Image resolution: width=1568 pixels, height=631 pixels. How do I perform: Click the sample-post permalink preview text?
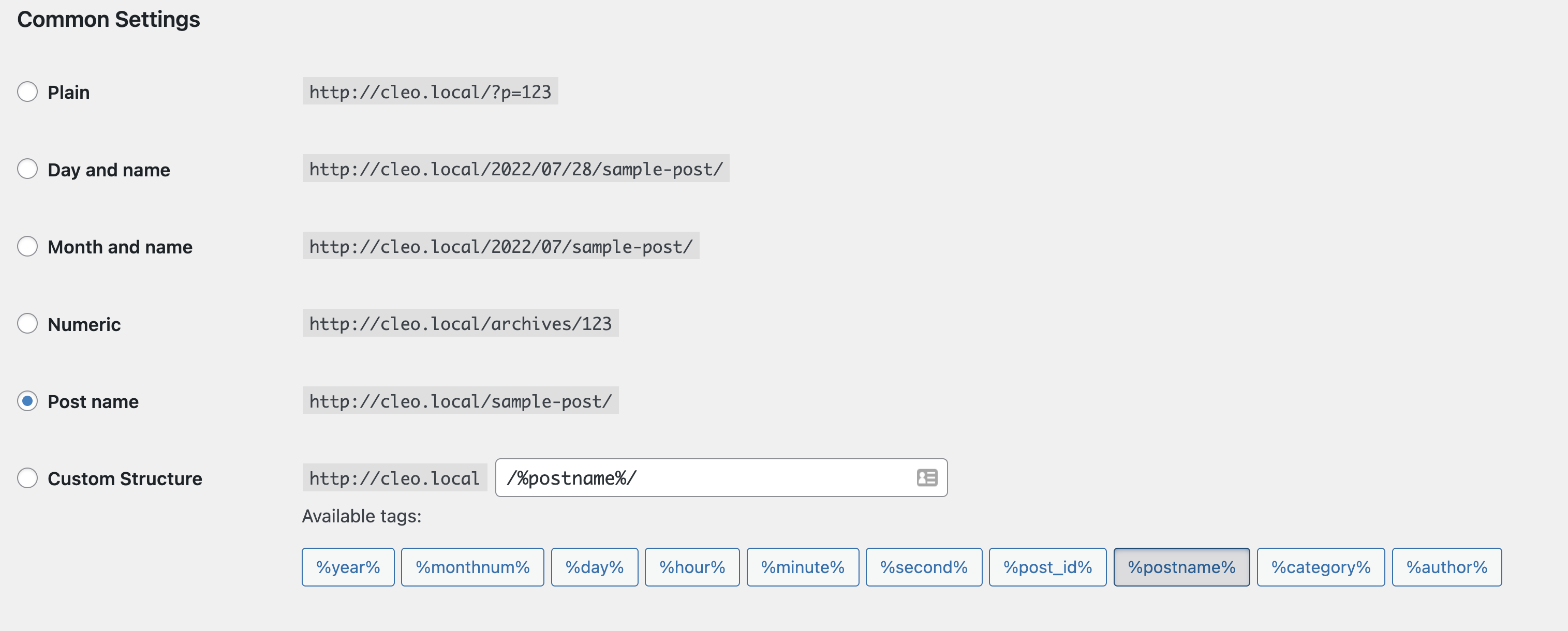[x=460, y=401]
